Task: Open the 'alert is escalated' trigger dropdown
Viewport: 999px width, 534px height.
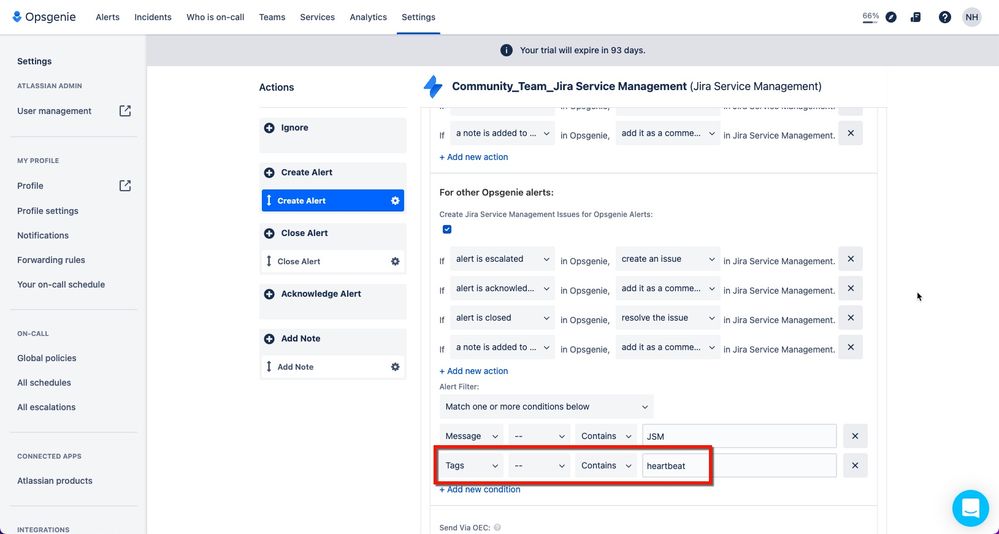Action: 502,259
